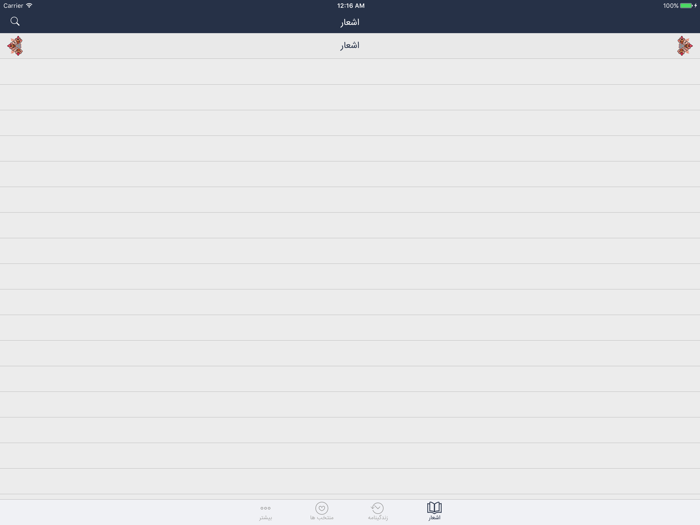Tap the battery icon in the status bar
Viewport: 700px width, 525px height.
pos(687,6)
